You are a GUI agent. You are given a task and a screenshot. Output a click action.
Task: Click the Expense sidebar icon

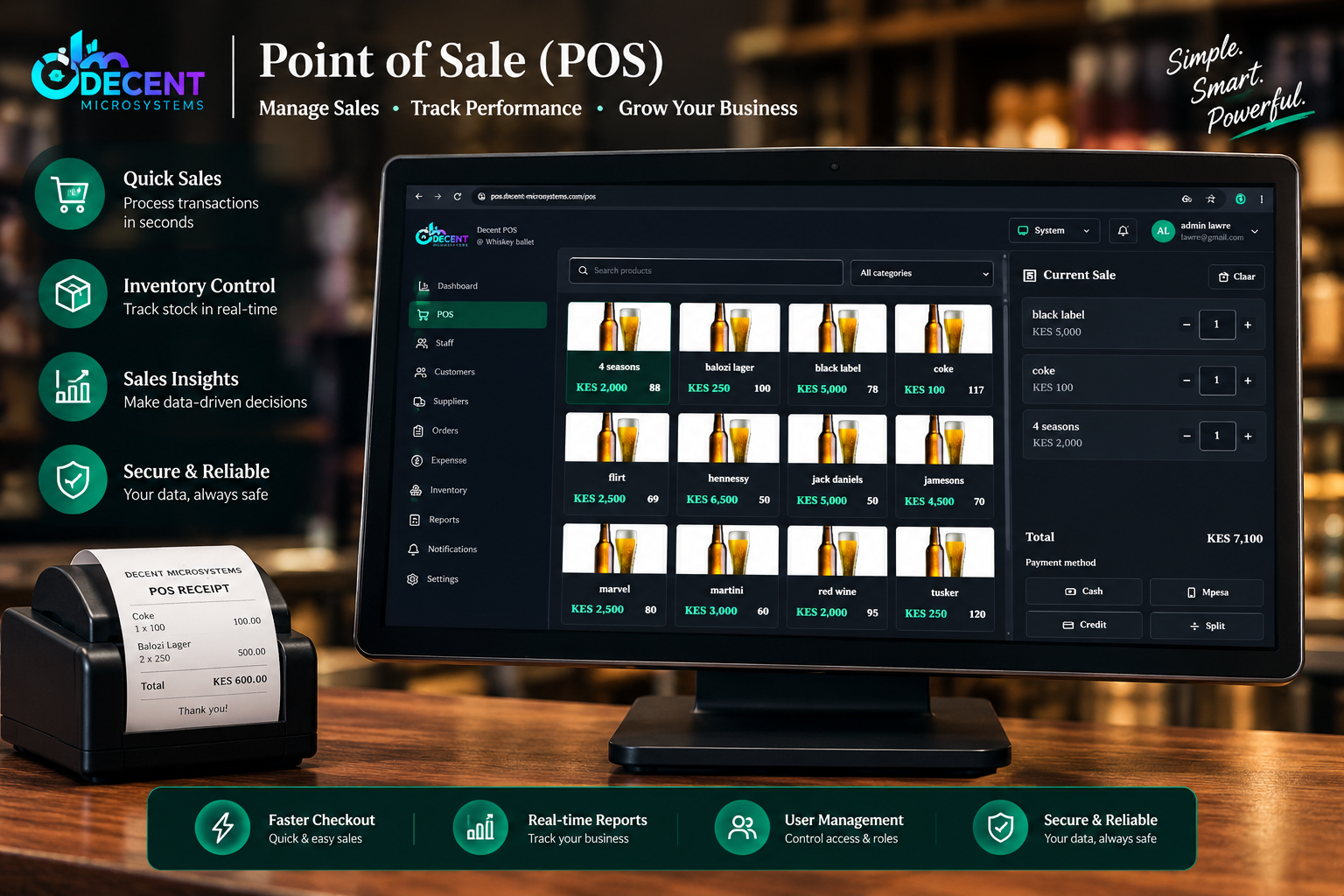(417, 460)
